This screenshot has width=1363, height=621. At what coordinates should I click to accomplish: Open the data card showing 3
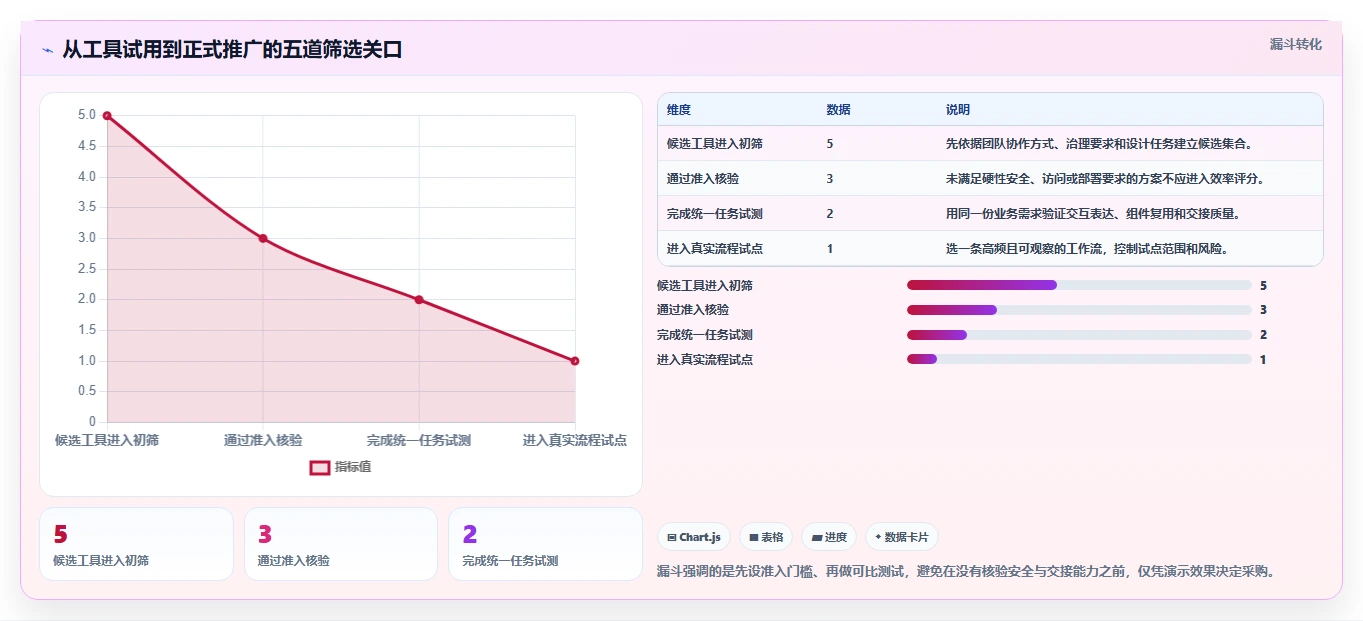341,544
